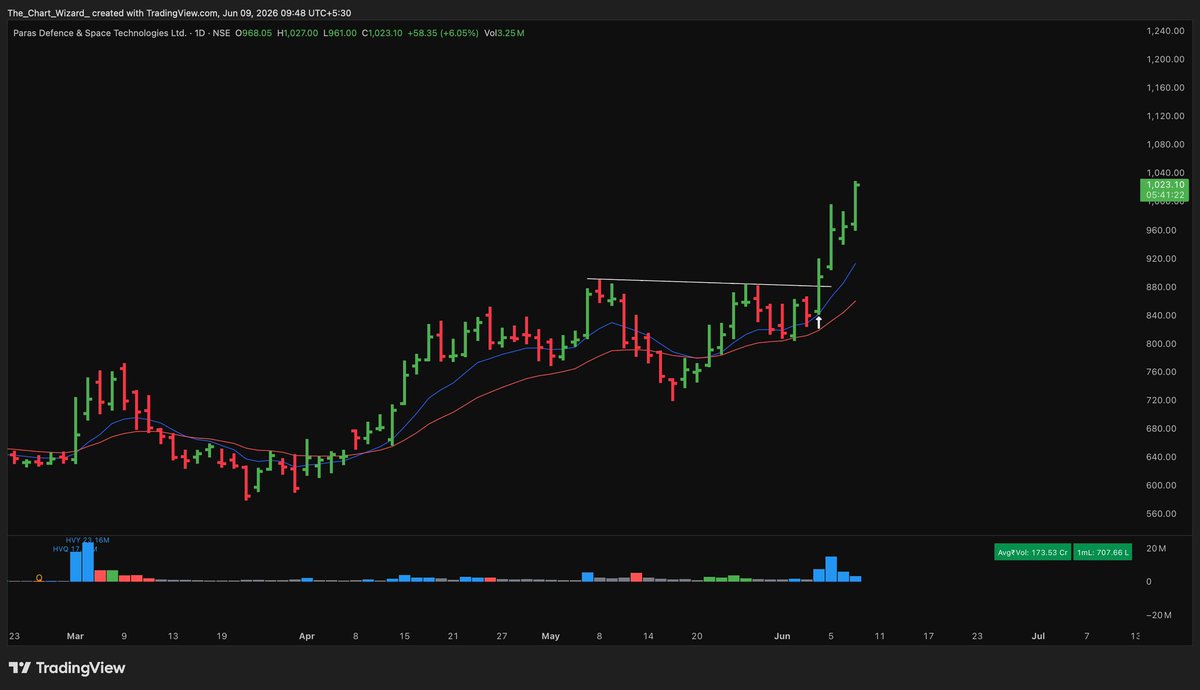Image resolution: width=1200 pixels, height=690 pixels.
Task: Click the '960.00' price axis label
Action: click(1160, 230)
